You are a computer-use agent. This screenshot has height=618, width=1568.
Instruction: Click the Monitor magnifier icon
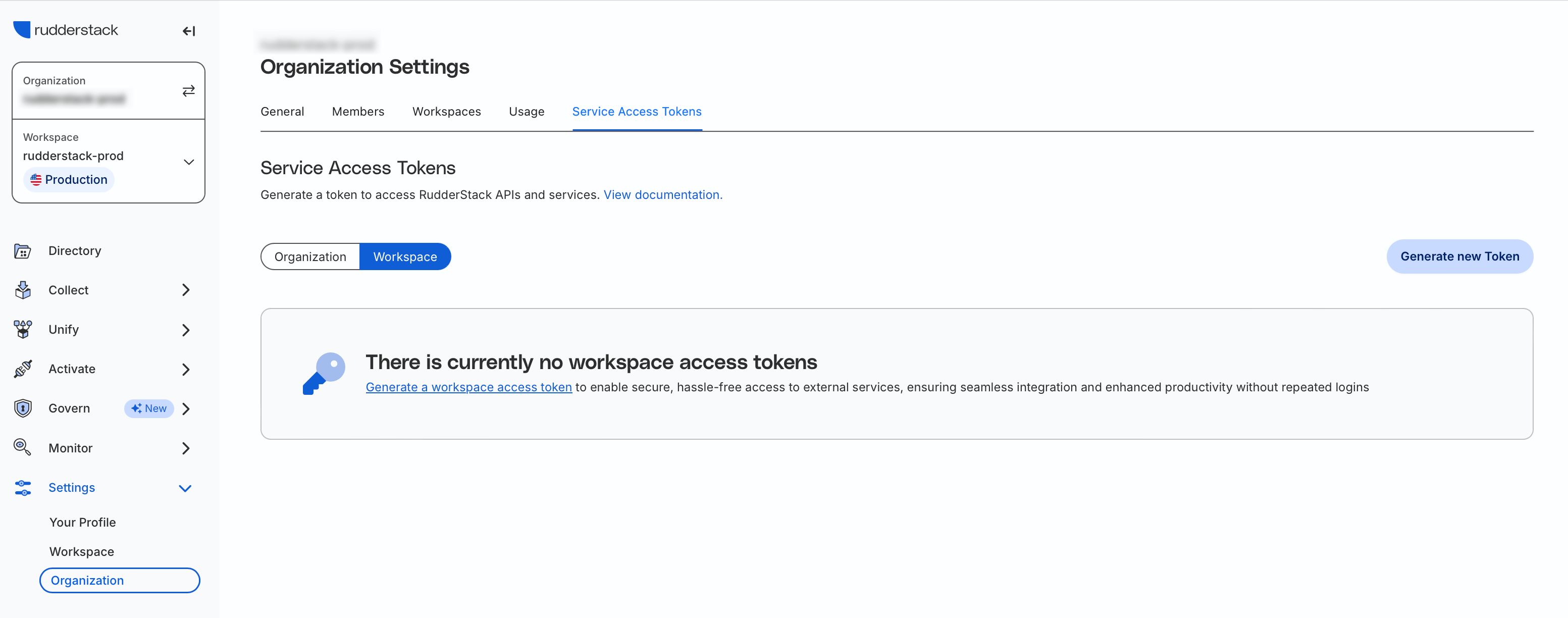pyautogui.click(x=23, y=447)
